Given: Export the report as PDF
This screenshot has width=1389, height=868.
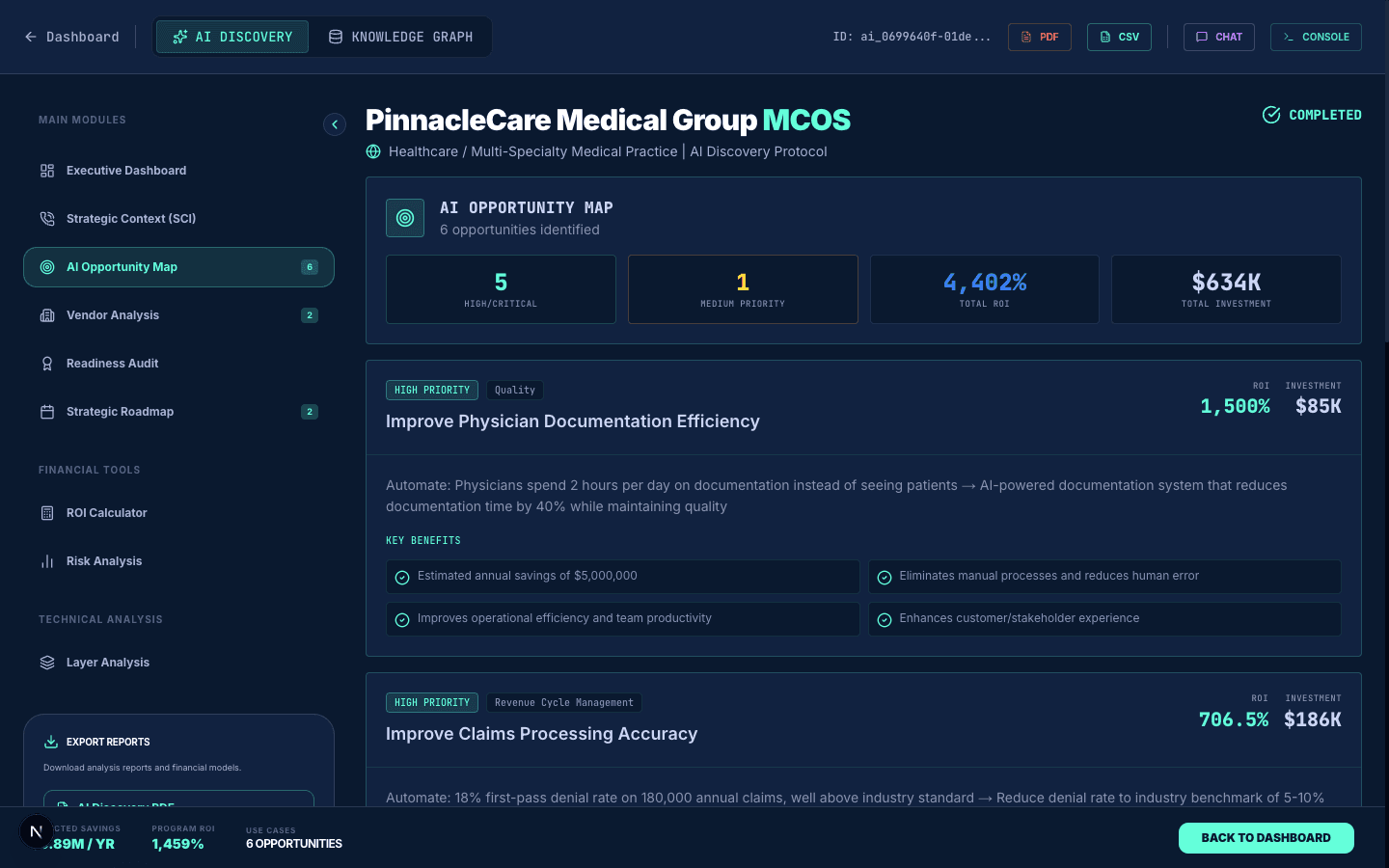Looking at the screenshot, I should tap(1040, 37).
